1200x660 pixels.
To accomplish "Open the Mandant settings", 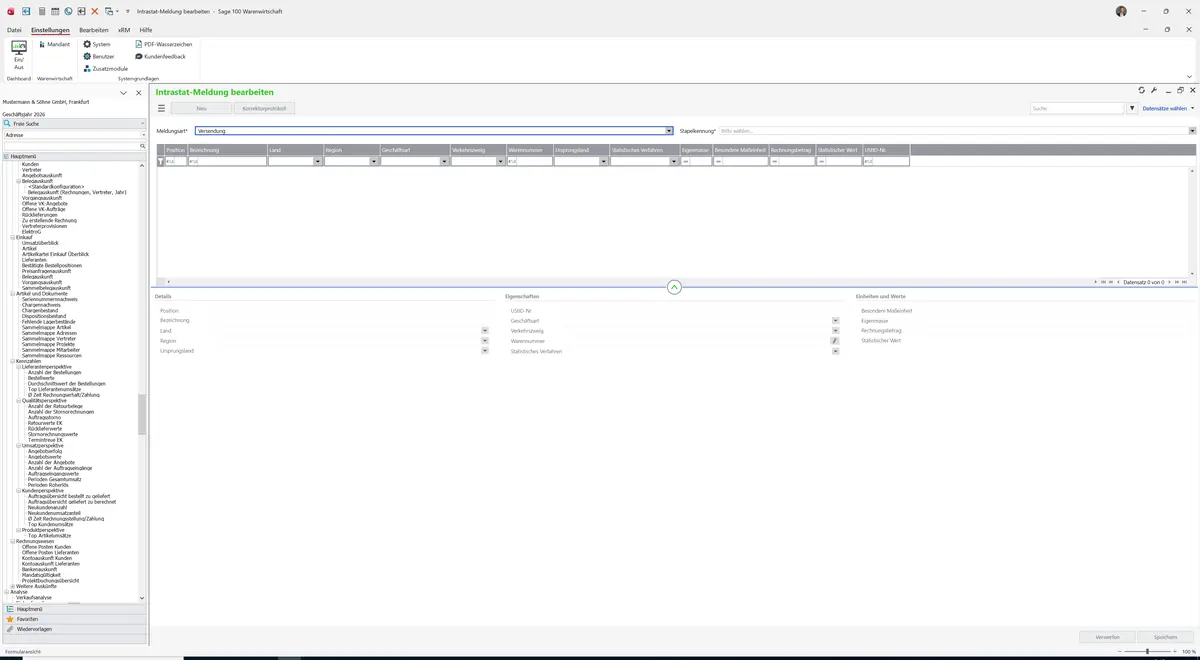I will [x=54, y=44].
